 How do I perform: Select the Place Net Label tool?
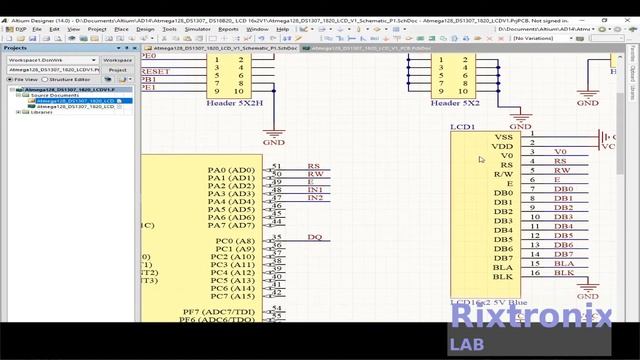tap(375, 38)
